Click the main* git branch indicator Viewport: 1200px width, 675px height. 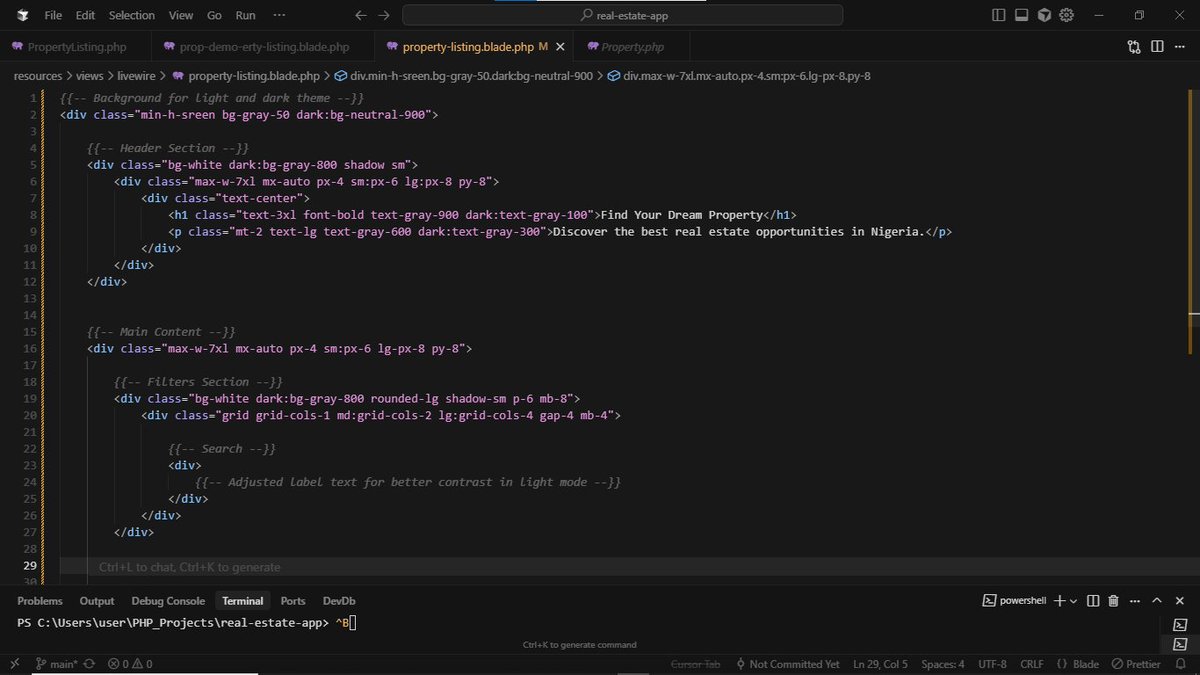[x=57, y=664]
